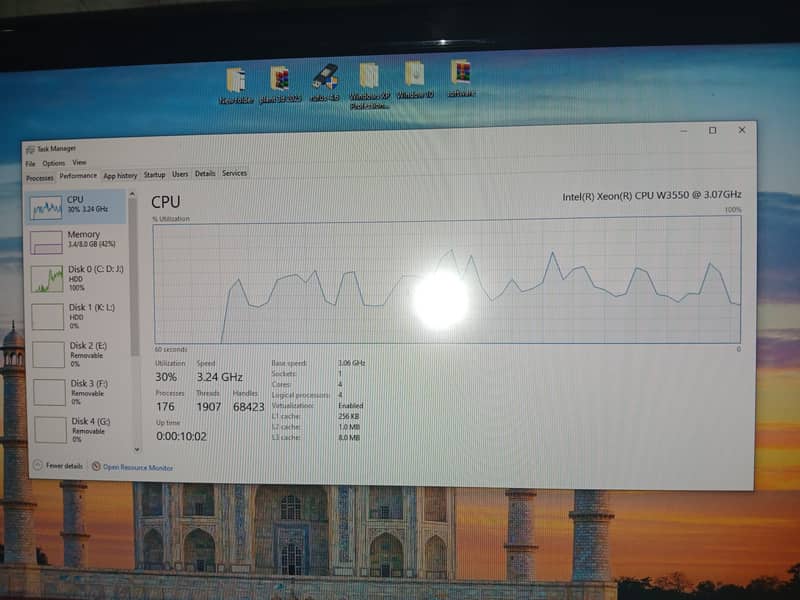Open the View menu

79,162
